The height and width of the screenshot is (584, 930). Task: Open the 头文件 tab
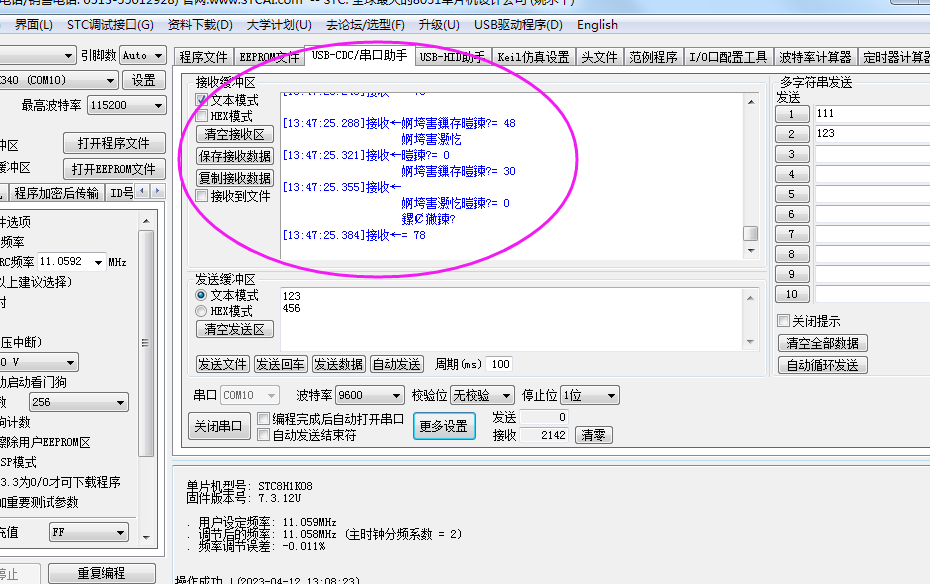coord(599,57)
